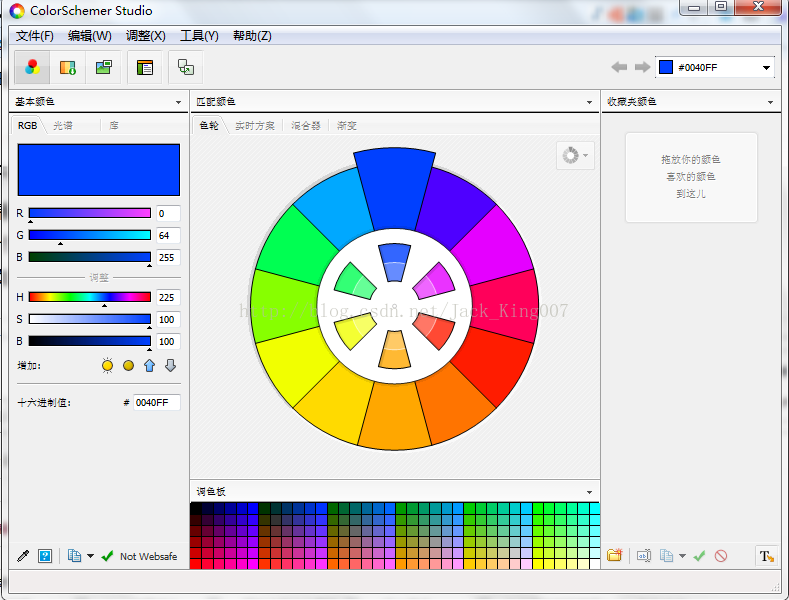This screenshot has height=600, width=789.
Task: Select the yellow inner wheel segment
Action: point(354,331)
